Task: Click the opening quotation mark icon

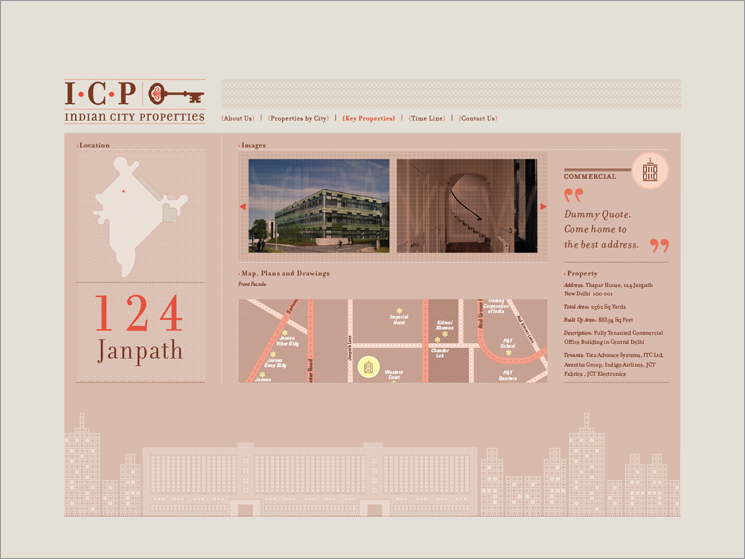Action: (x=573, y=195)
